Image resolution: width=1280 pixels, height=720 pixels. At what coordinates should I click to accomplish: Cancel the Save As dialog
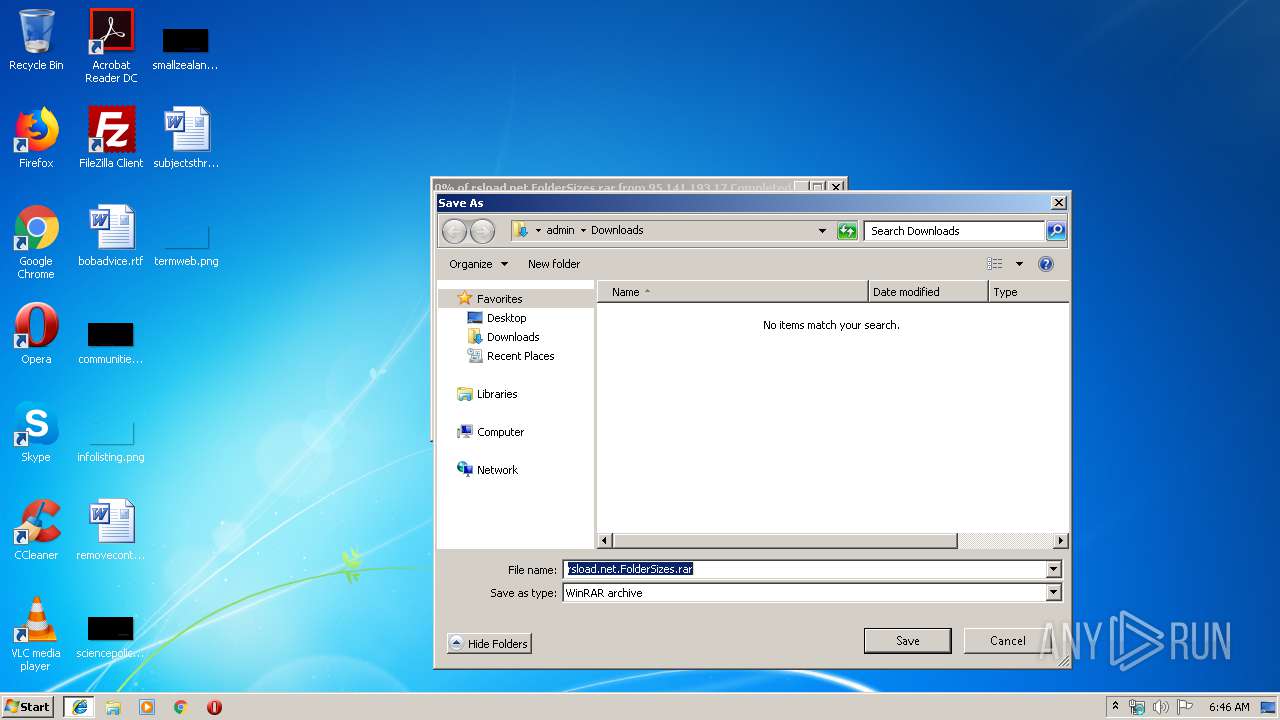pos(1007,641)
